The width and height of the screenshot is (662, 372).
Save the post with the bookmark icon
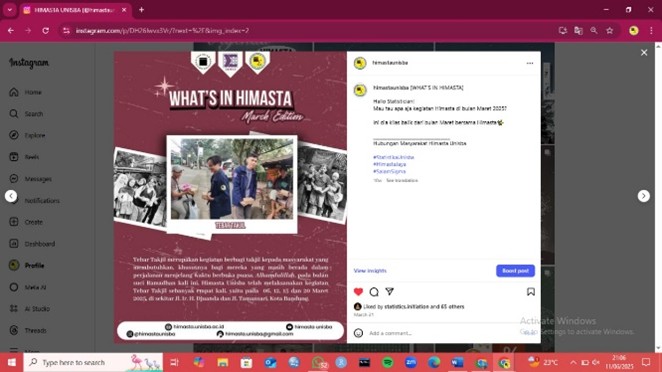(531, 292)
